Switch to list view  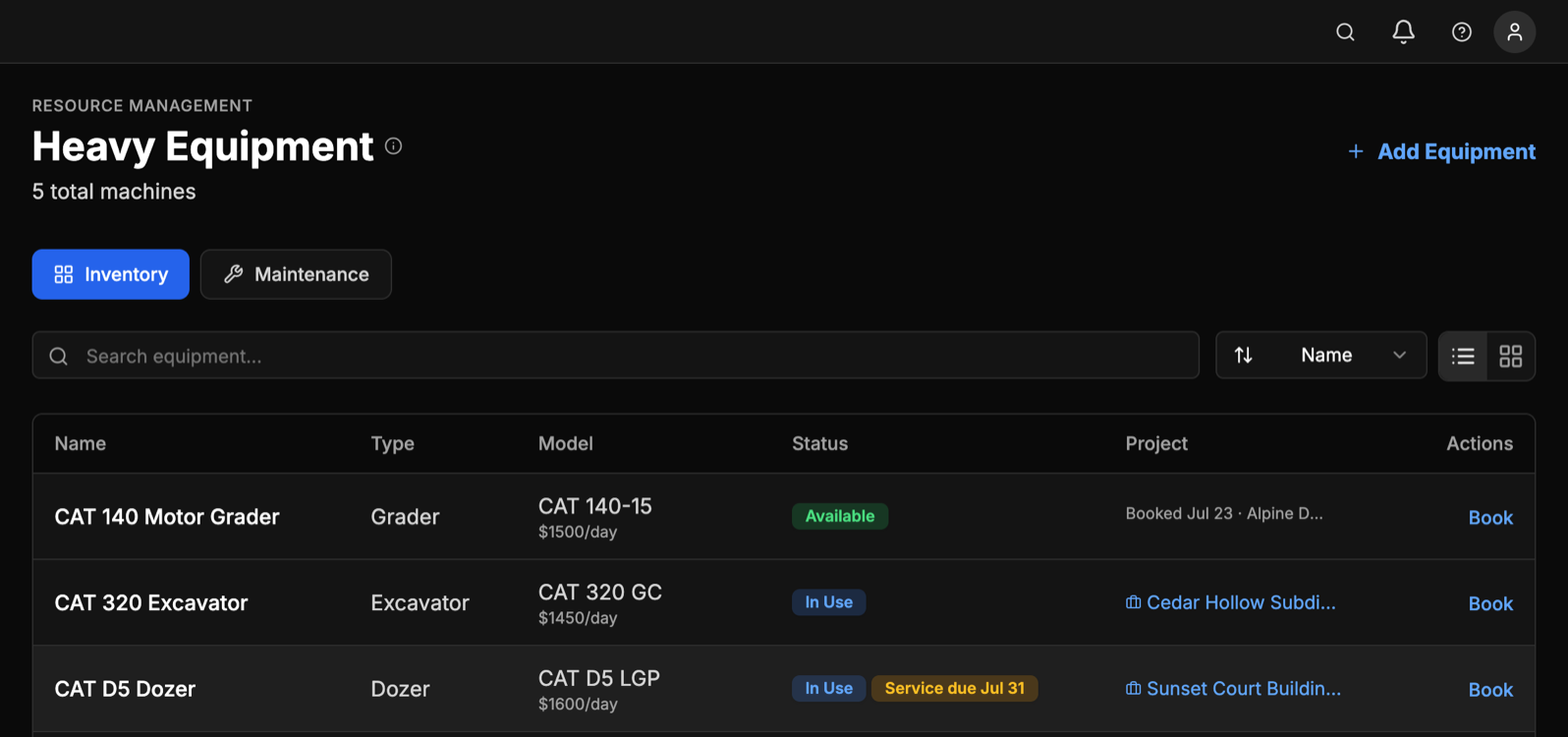coord(1463,356)
